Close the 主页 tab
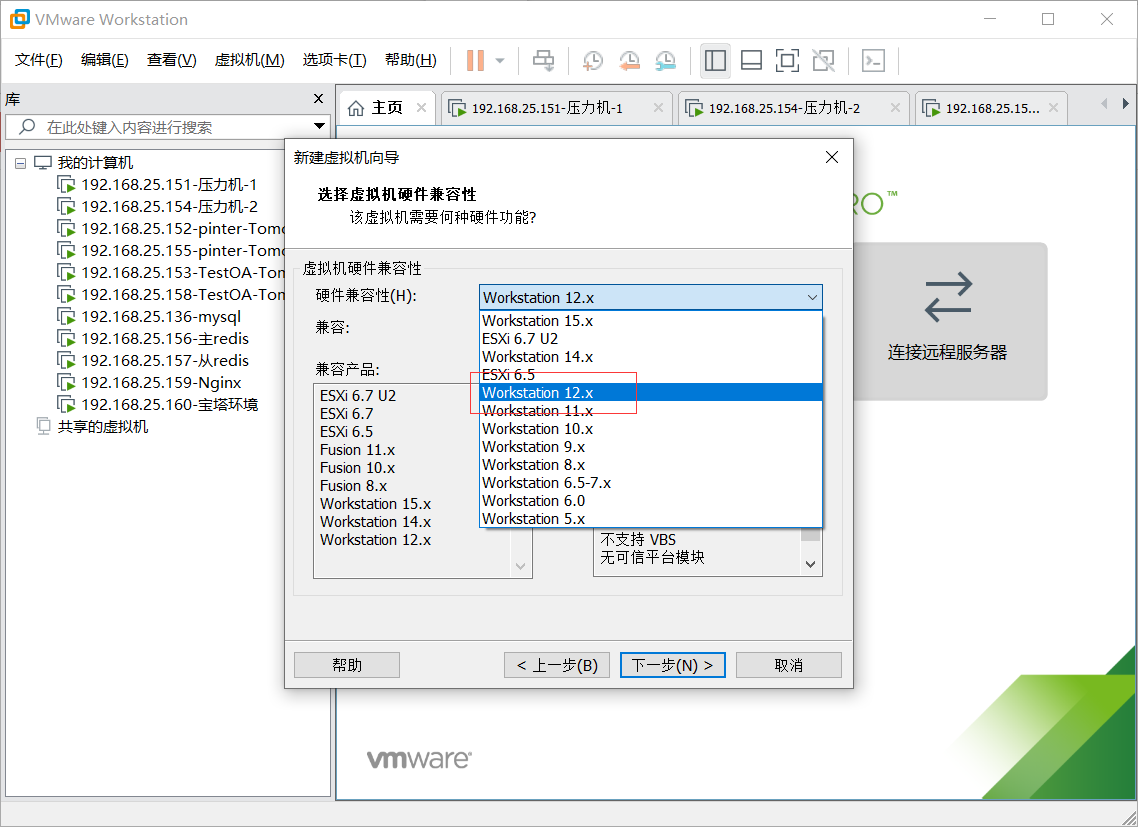The image size is (1138, 827). (421, 107)
